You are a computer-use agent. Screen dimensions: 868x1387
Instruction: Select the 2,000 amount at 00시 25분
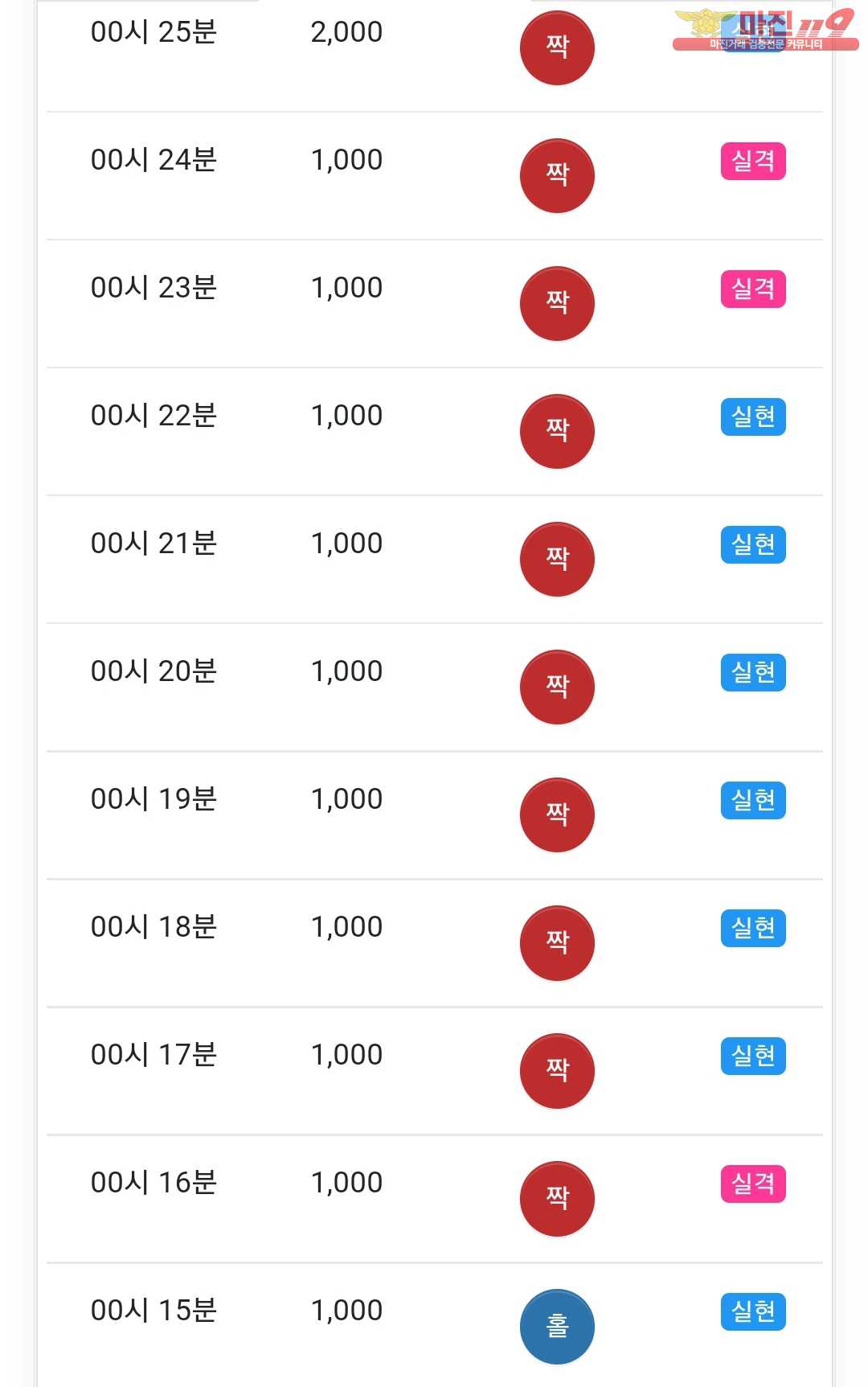pyautogui.click(x=346, y=32)
